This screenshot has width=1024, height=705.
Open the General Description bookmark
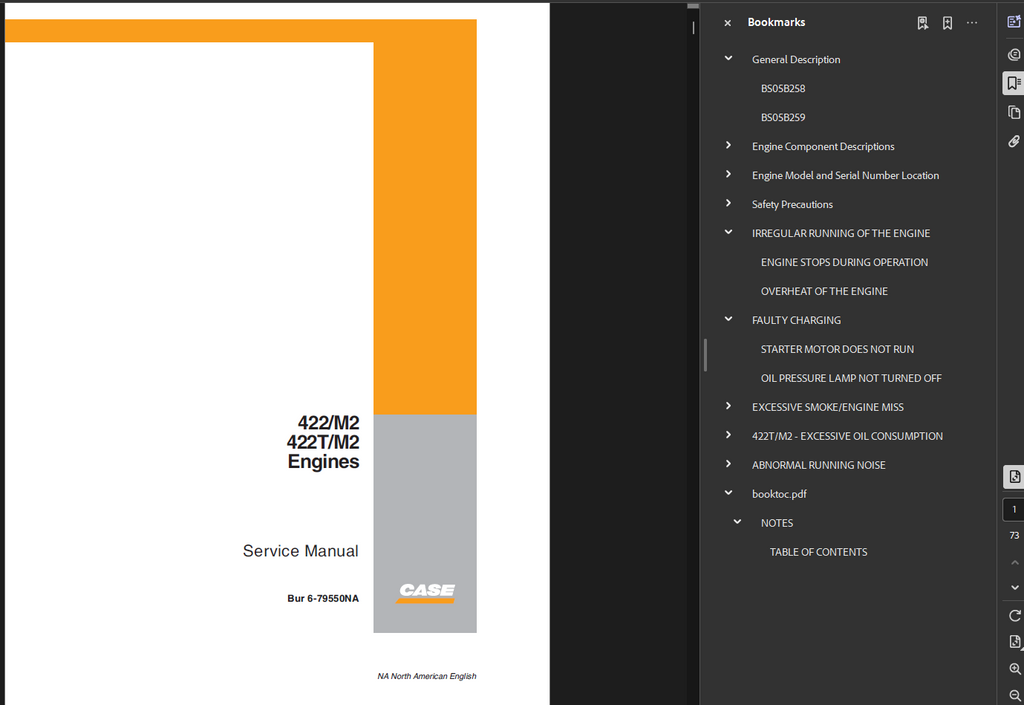click(x=796, y=59)
